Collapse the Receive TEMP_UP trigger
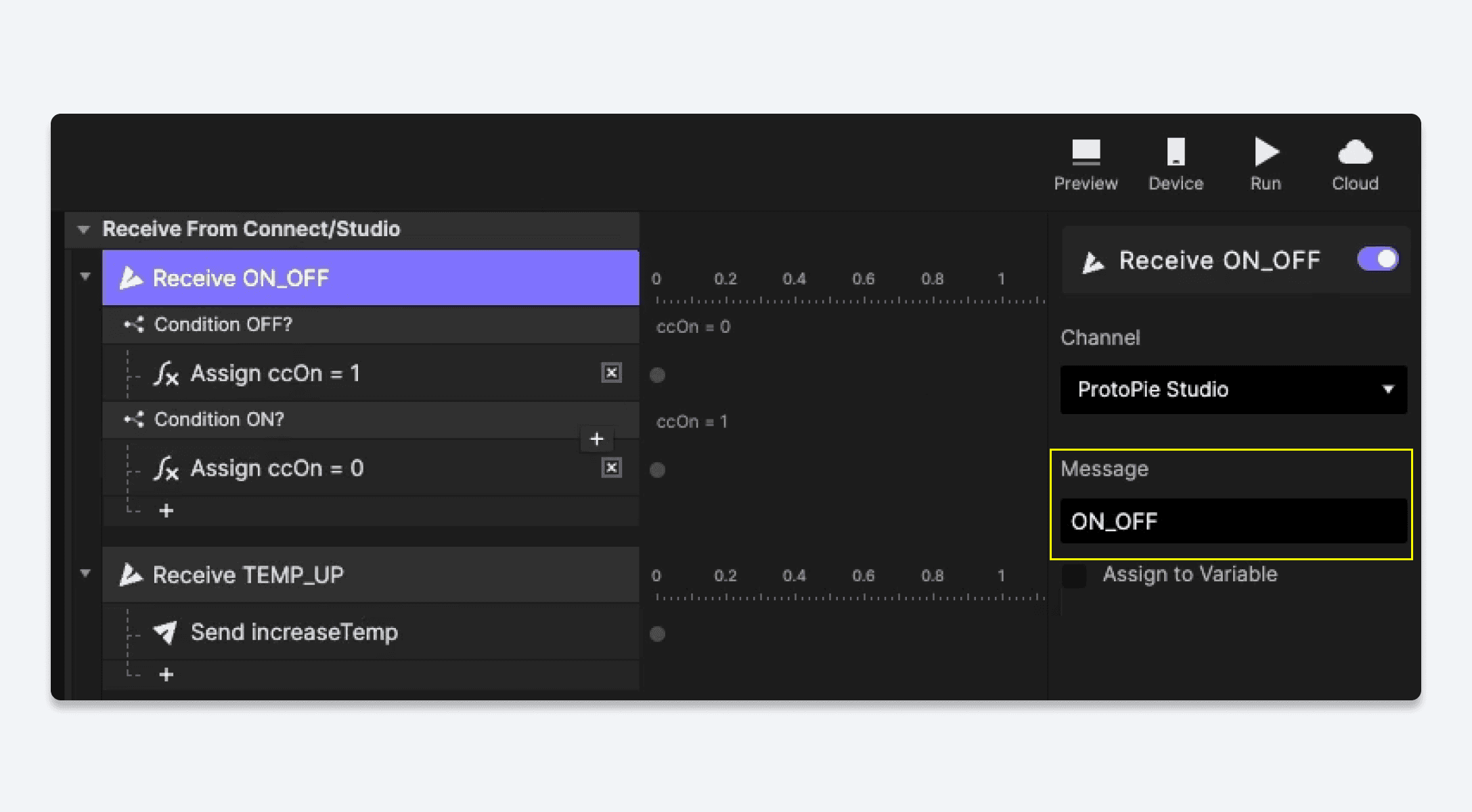This screenshot has height=812, width=1472. pyautogui.click(x=84, y=574)
